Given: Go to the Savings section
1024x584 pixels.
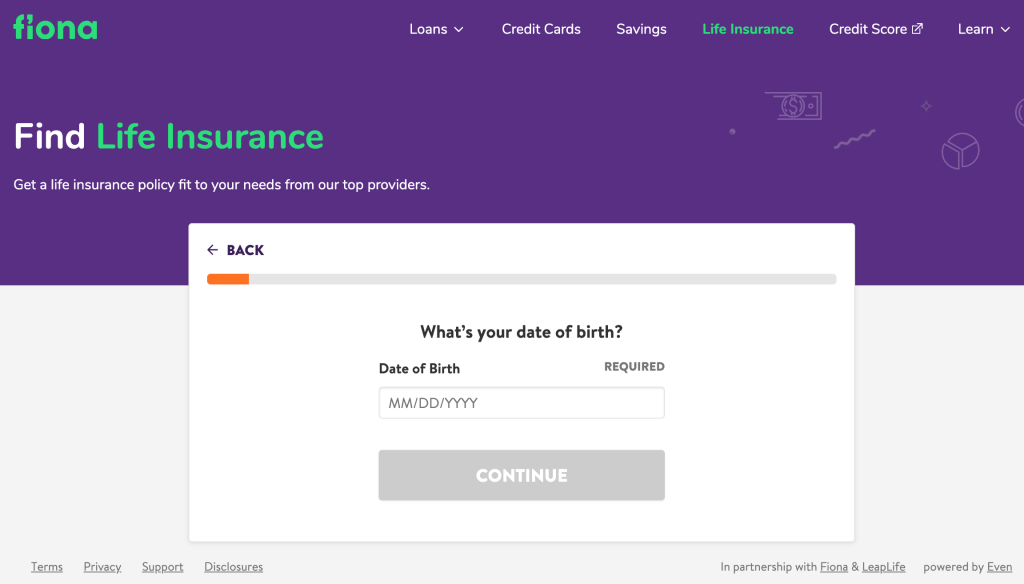Looking at the screenshot, I should 641,29.
